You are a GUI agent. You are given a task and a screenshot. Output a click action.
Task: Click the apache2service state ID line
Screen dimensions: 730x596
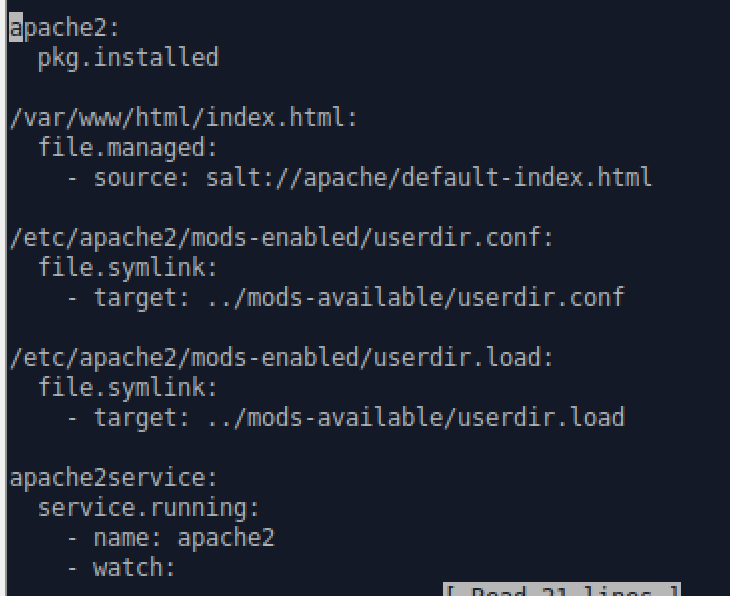pyautogui.click(x=114, y=478)
